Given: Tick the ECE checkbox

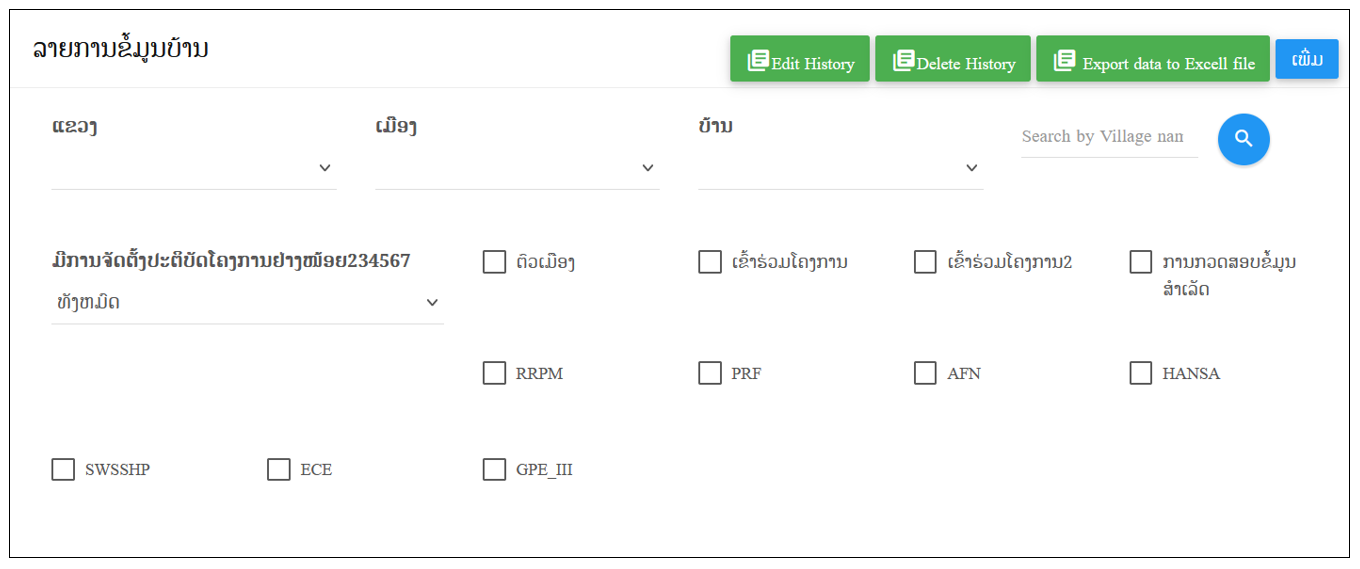Looking at the screenshot, I should tap(279, 469).
